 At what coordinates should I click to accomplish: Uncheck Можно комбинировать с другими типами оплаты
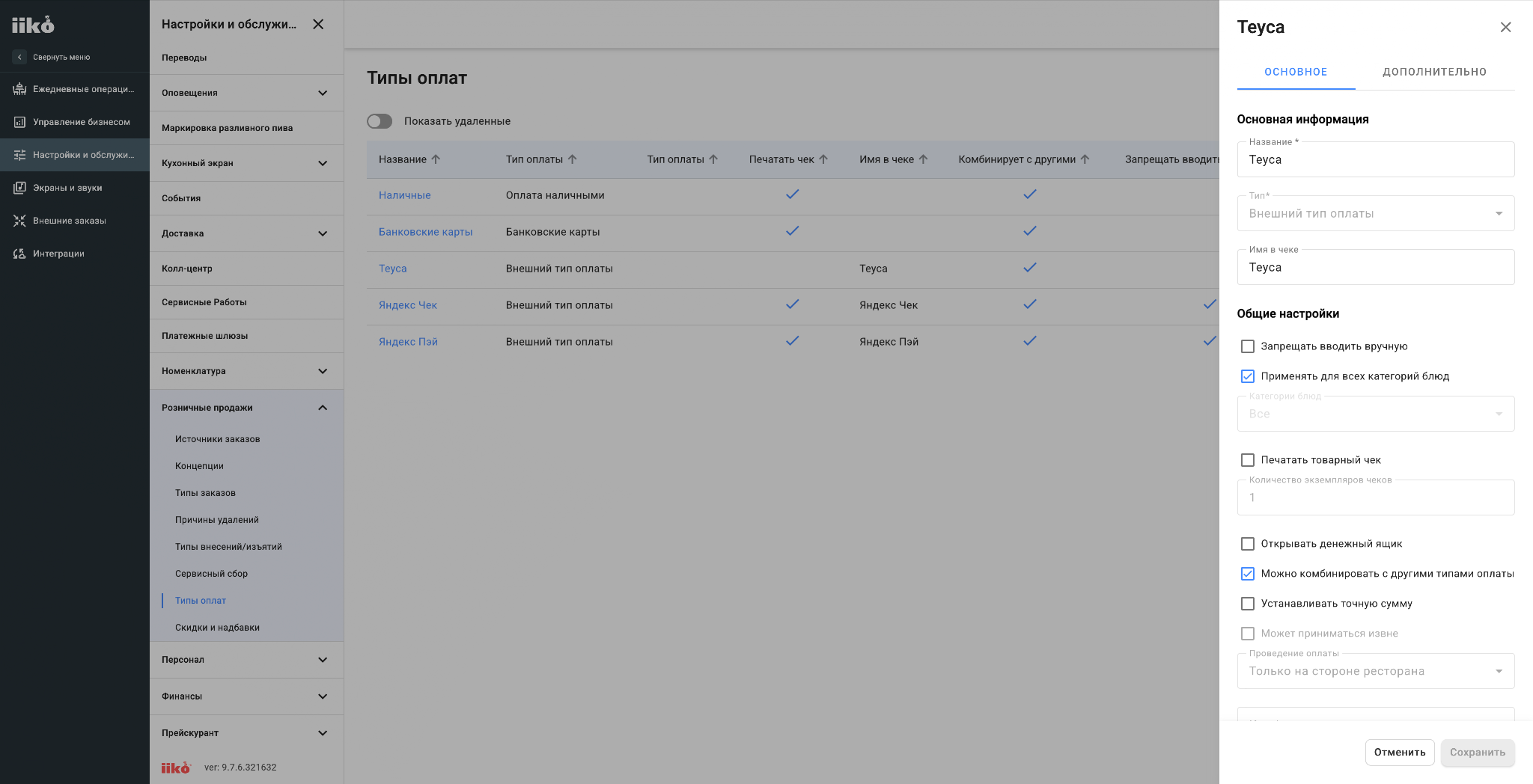[x=1248, y=574]
